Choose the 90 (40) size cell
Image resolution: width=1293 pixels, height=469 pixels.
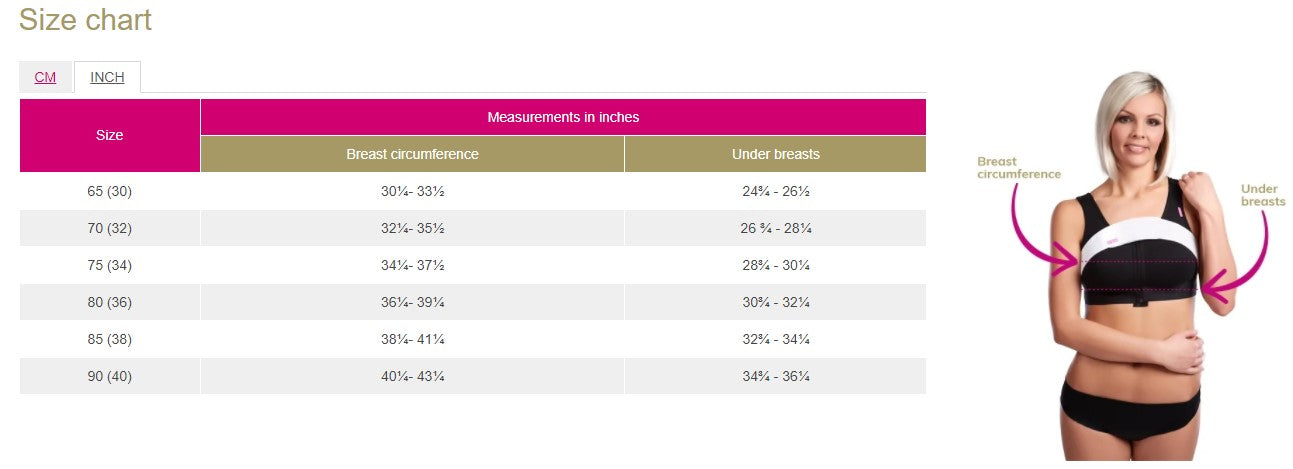[x=110, y=376]
